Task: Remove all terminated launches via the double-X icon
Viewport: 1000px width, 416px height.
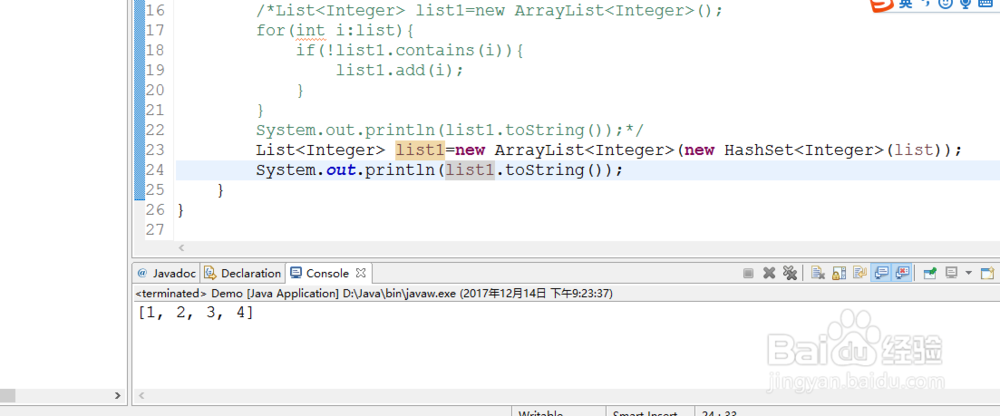Action: 790,273
